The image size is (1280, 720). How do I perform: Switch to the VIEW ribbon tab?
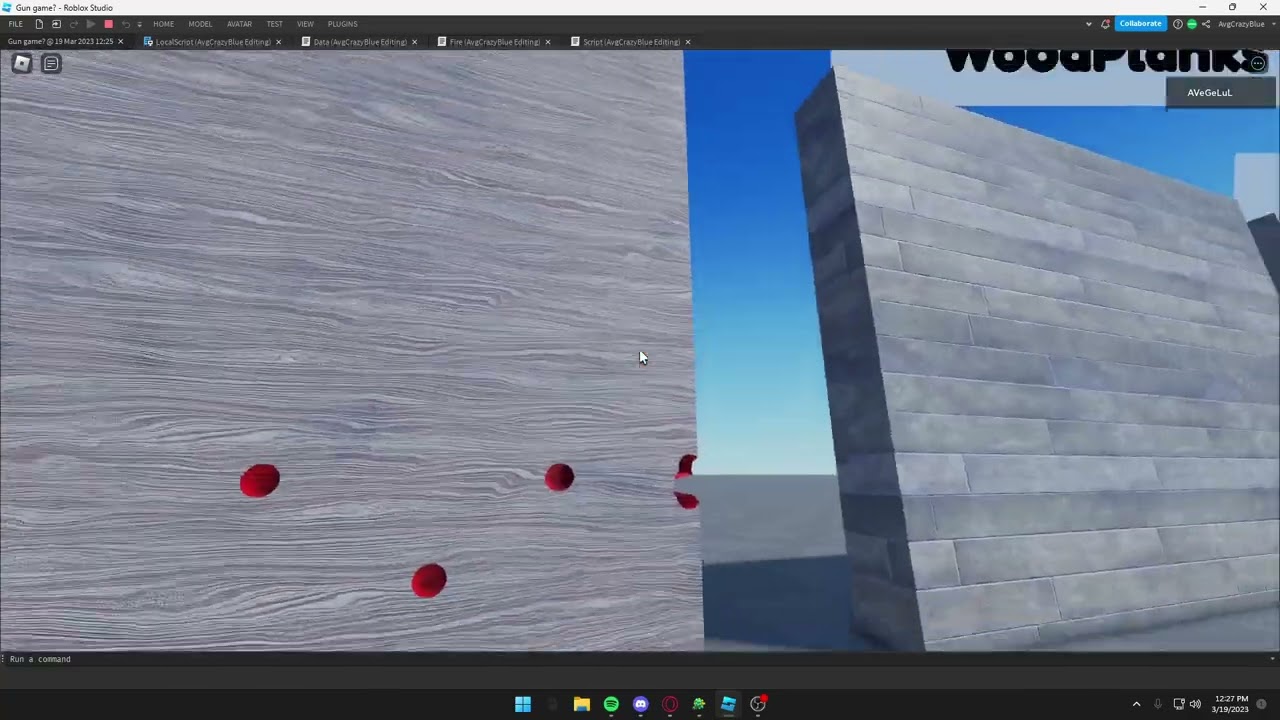[305, 24]
